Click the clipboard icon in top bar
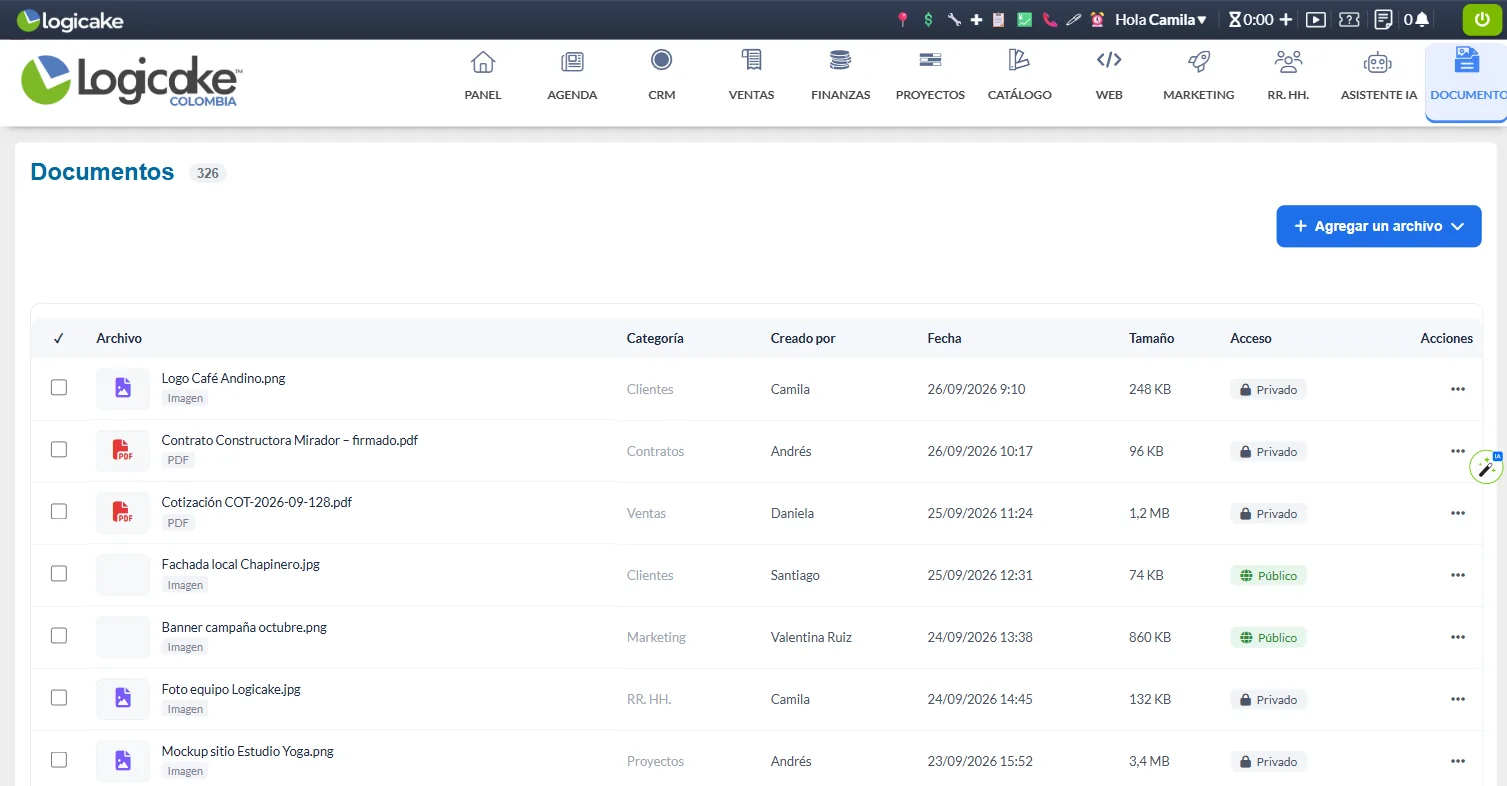 point(998,19)
